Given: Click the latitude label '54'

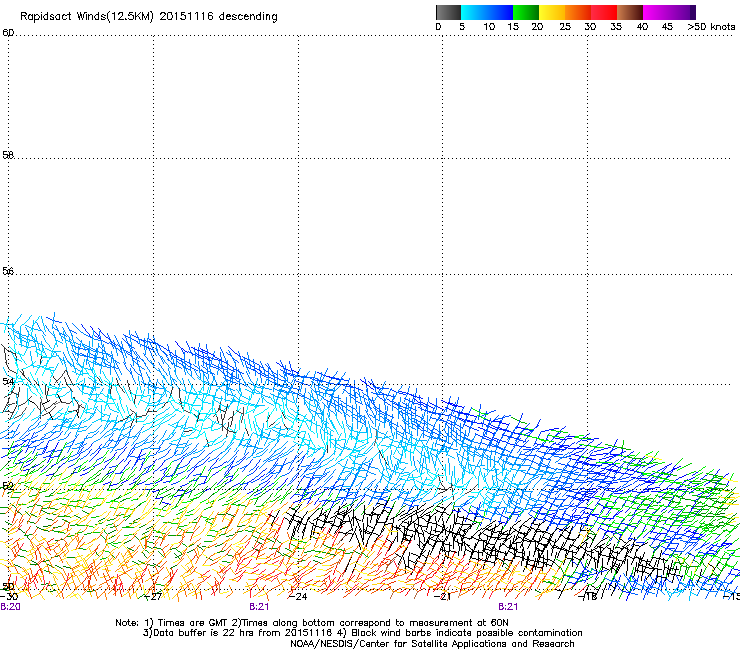Looking at the screenshot, I should click(x=8, y=381).
